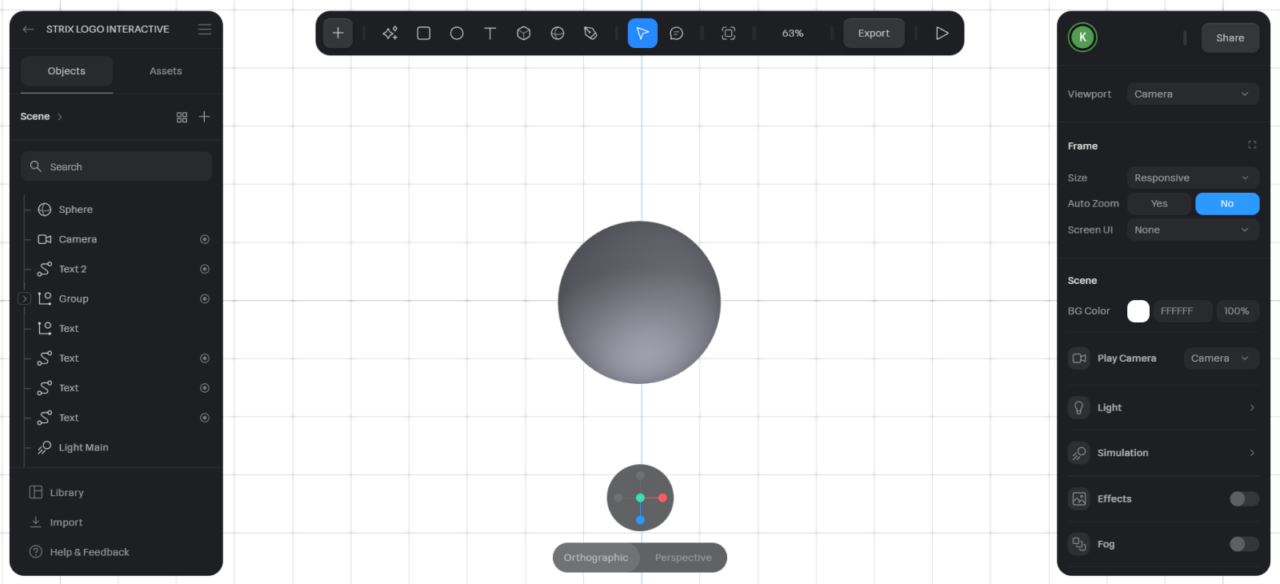Click the circle indicator on the Group row

click(204, 299)
